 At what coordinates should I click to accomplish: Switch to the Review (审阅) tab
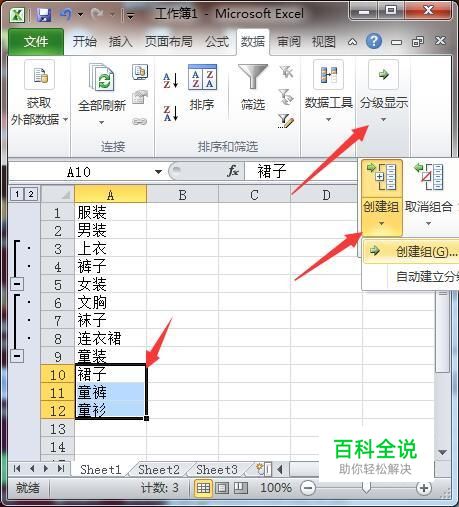(289, 42)
